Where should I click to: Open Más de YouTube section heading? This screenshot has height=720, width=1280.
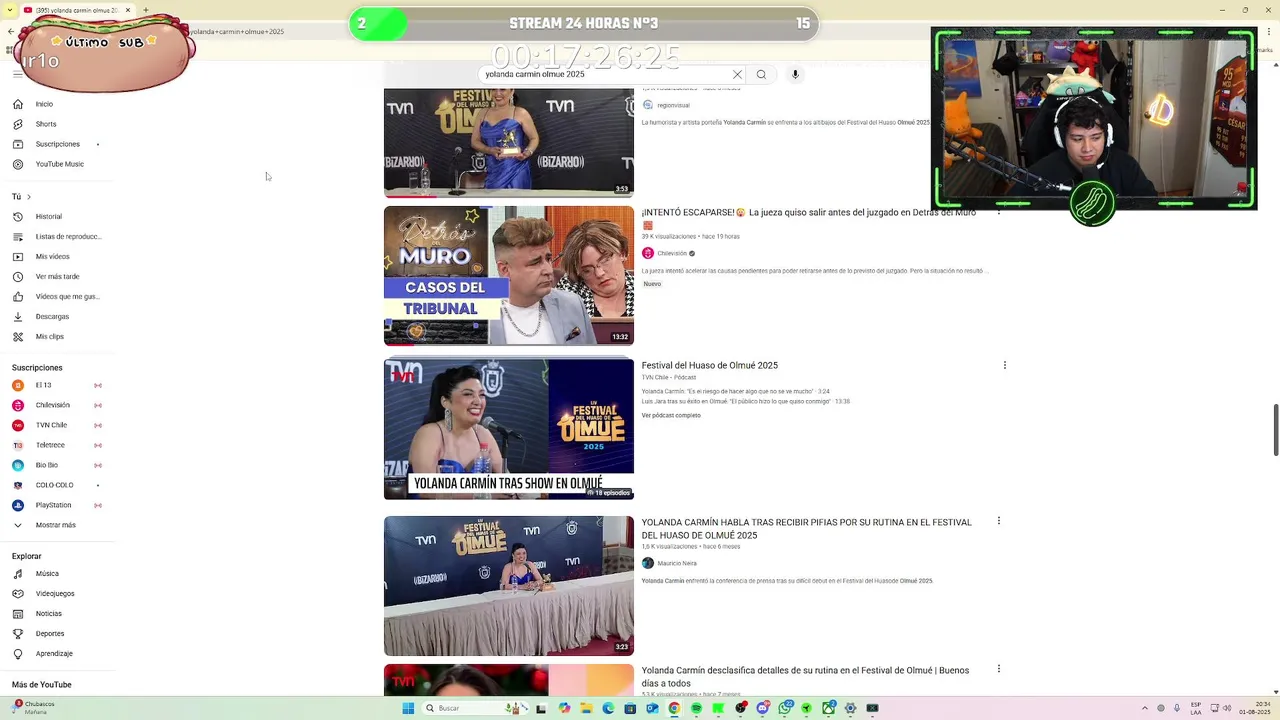tap(42, 685)
